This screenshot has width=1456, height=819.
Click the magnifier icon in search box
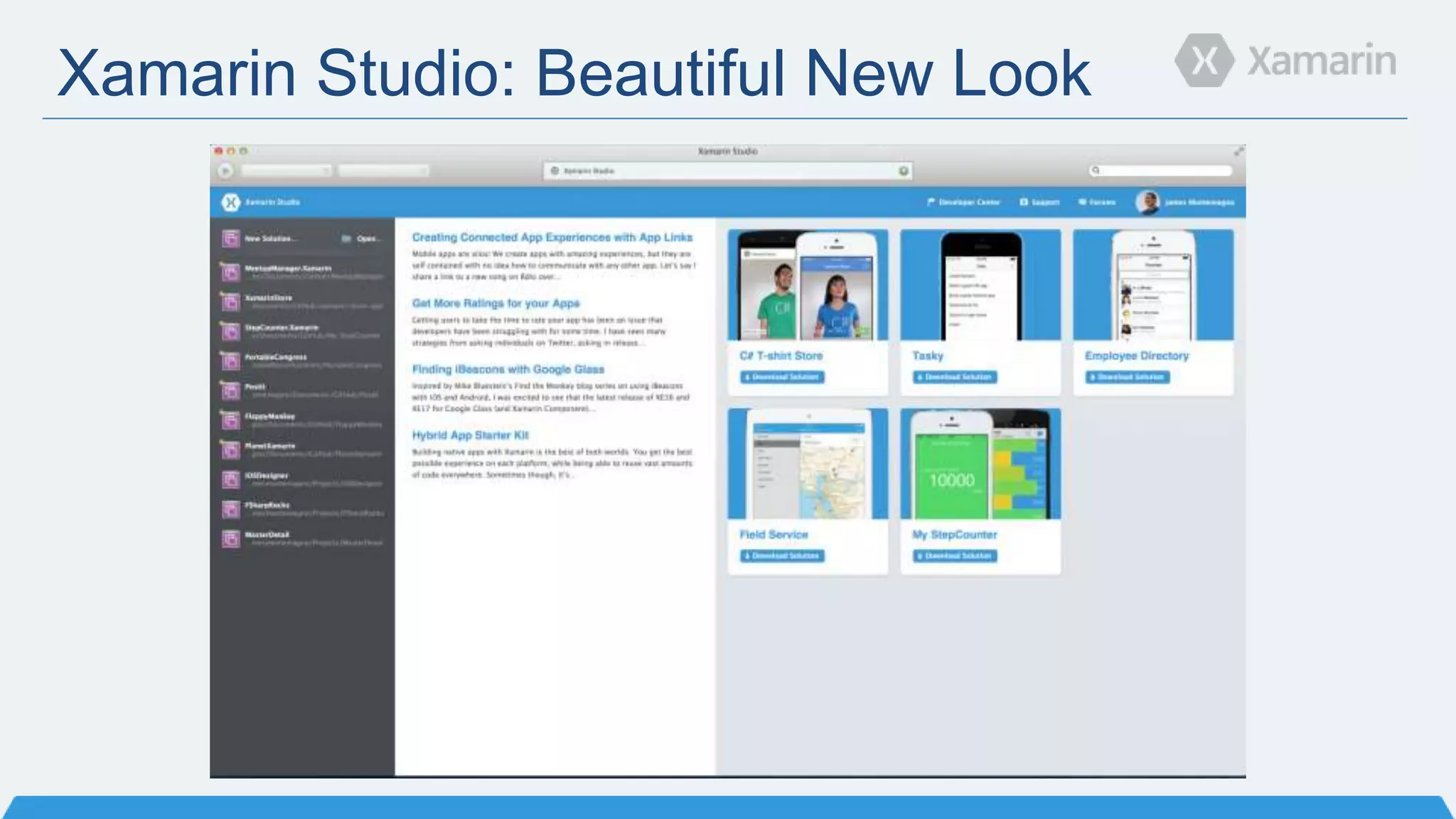pyautogui.click(x=1096, y=171)
